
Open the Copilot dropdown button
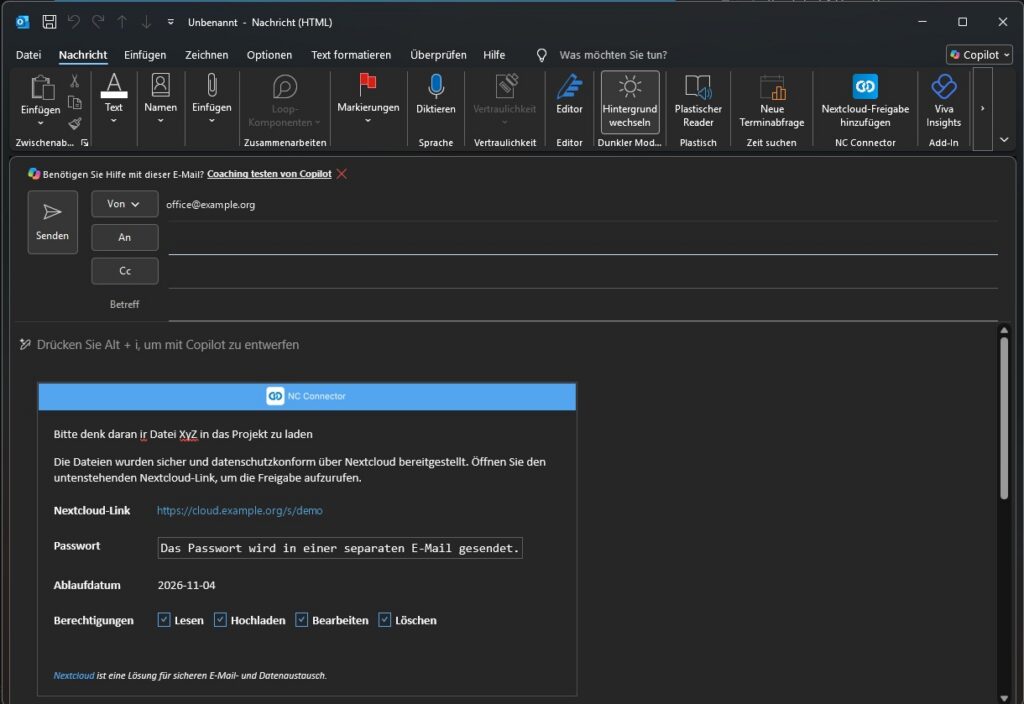980,55
